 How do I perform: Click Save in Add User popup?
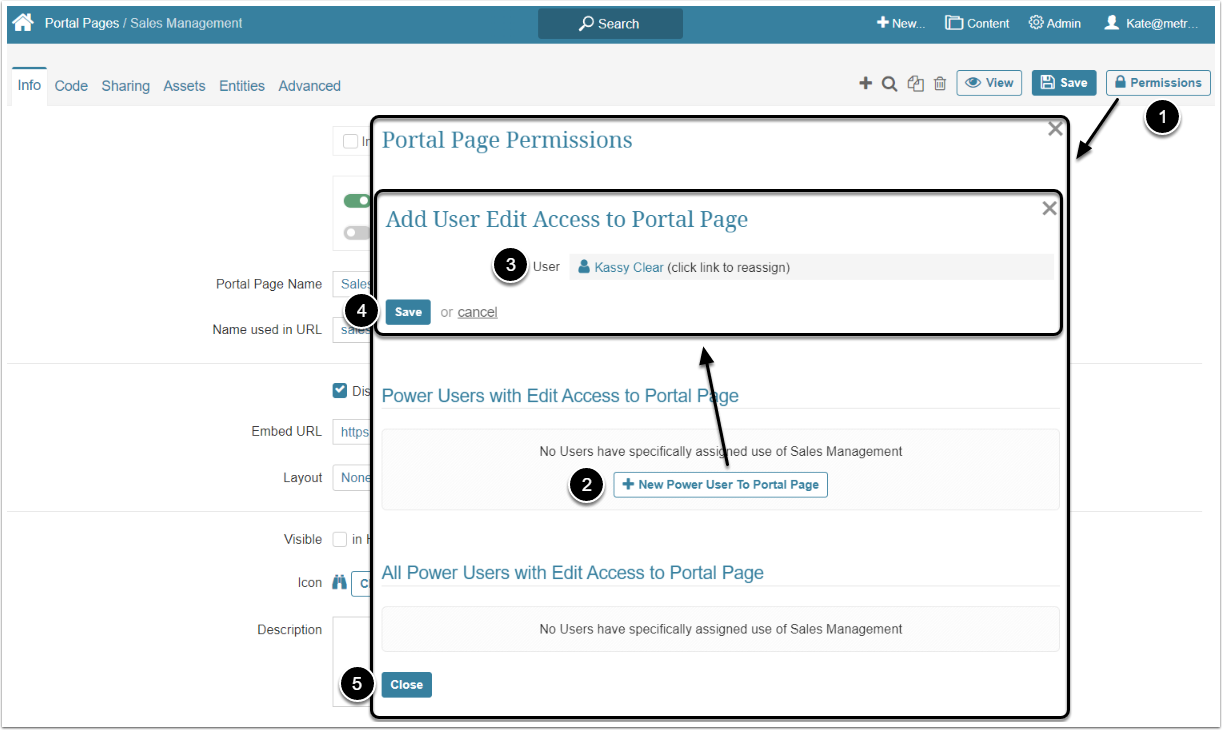(408, 312)
